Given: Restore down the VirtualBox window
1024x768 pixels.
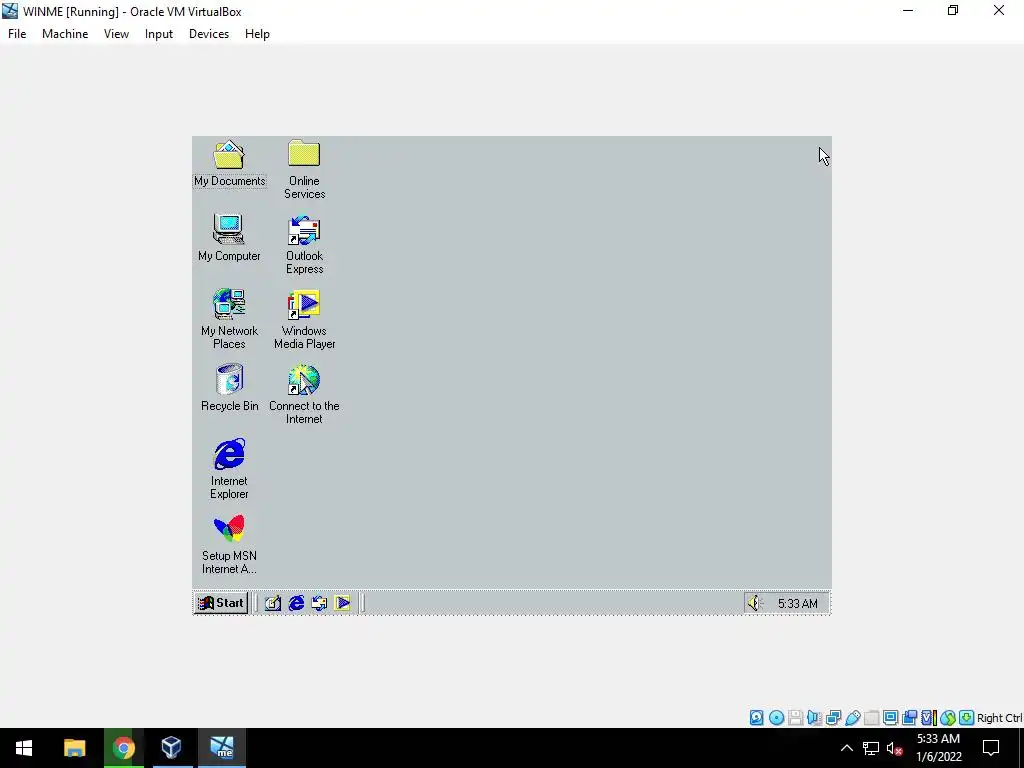Looking at the screenshot, I should [953, 10].
